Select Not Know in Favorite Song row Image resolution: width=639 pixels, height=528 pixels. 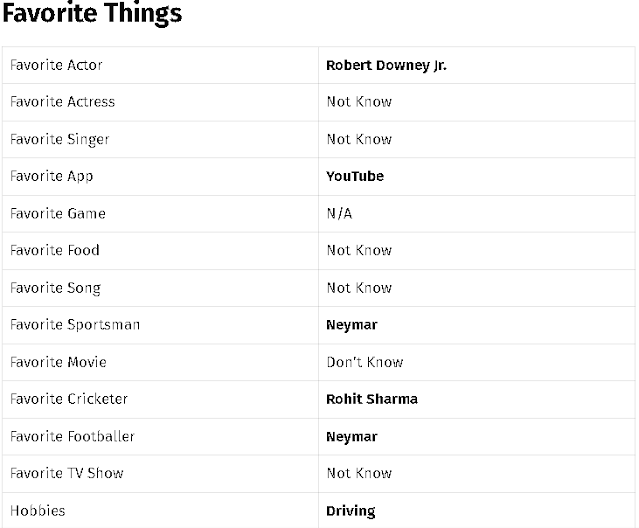point(359,288)
